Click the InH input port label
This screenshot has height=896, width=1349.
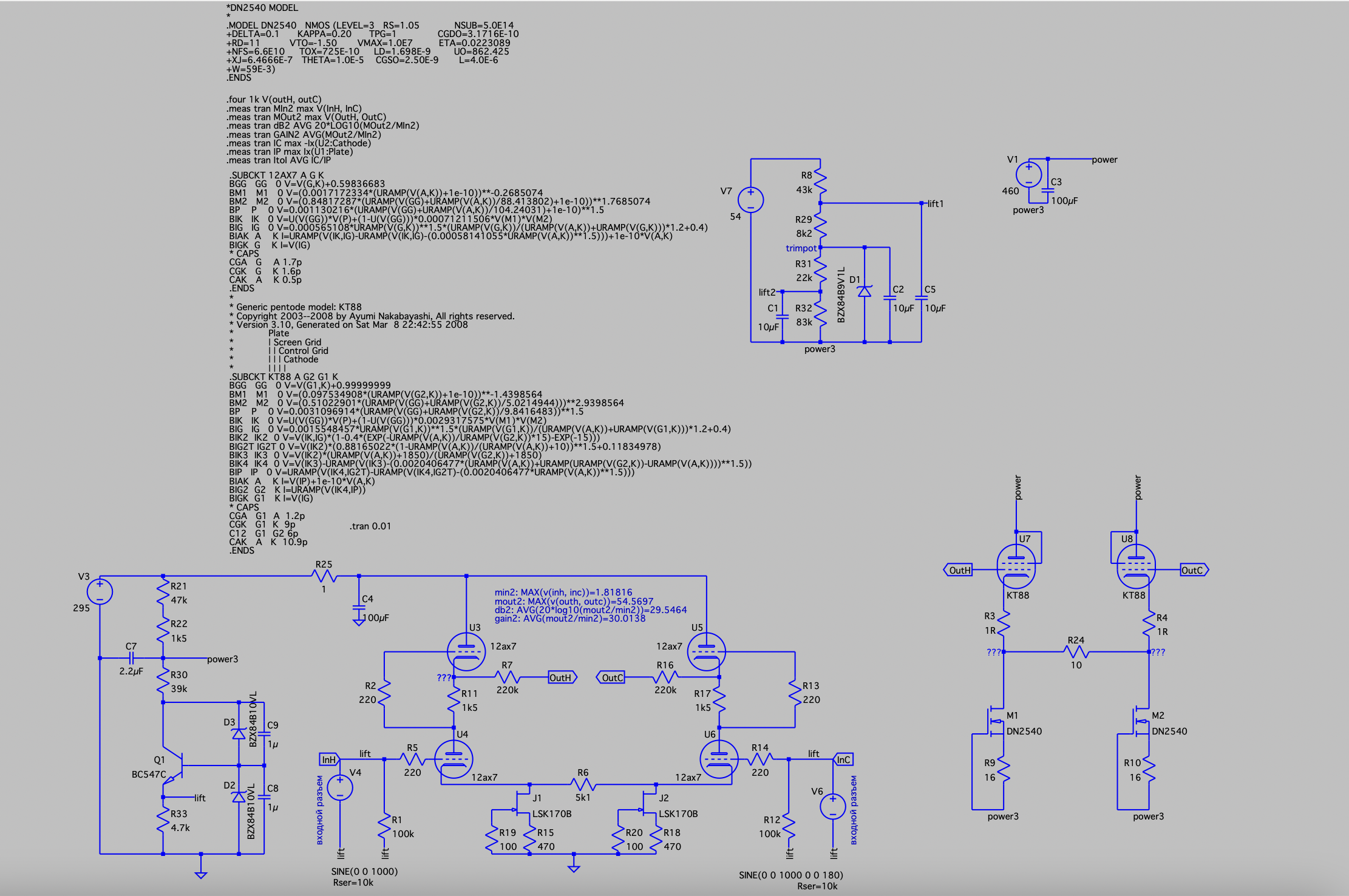(x=328, y=759)
